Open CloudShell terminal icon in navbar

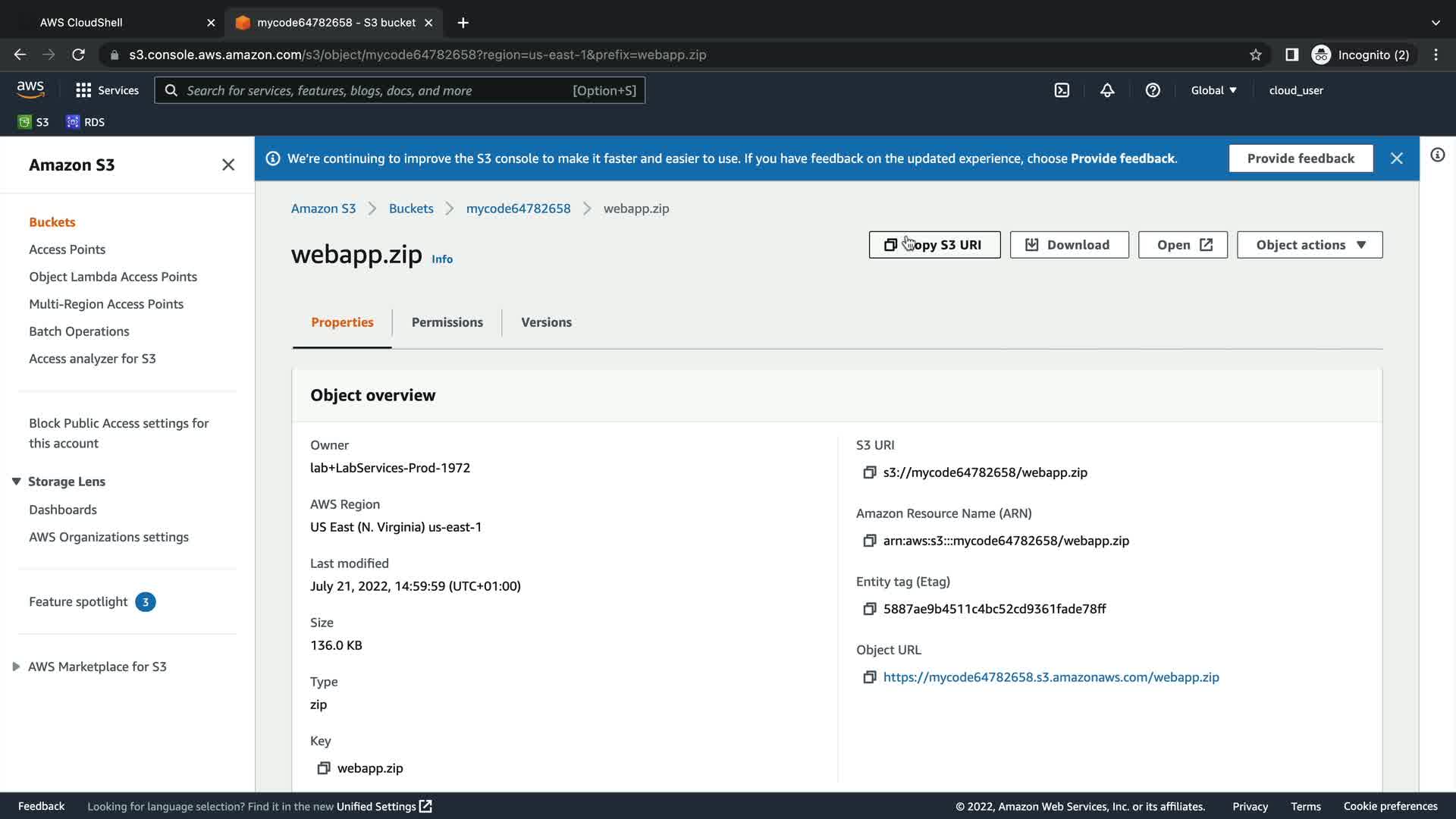click(x=1062, y=90)
